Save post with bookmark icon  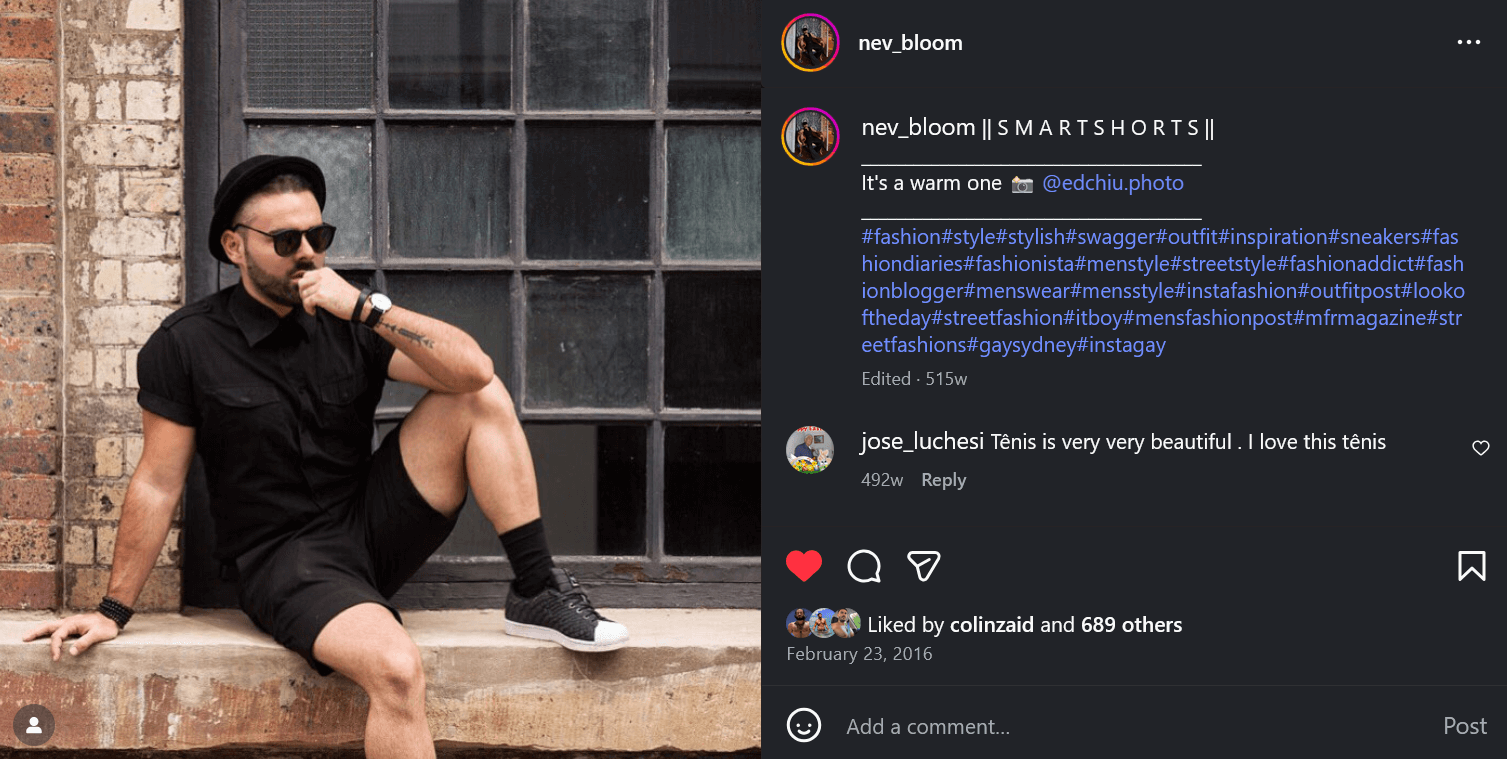[1471, 566]
